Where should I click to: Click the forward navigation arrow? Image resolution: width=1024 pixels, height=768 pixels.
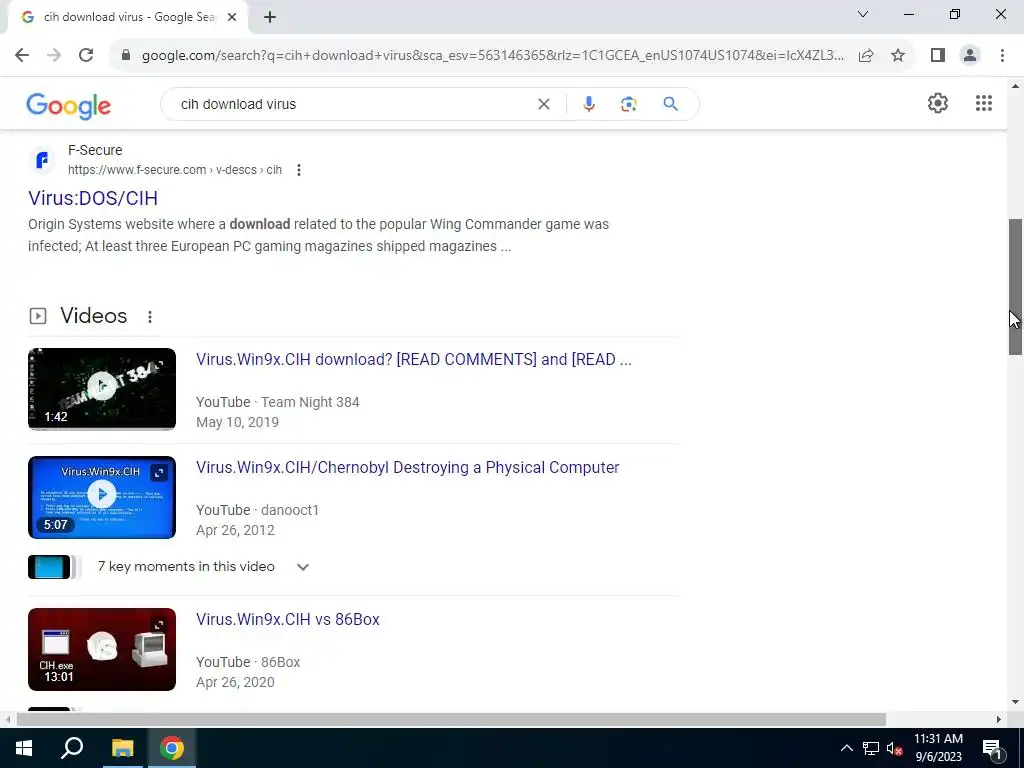[x=54, y=55]
